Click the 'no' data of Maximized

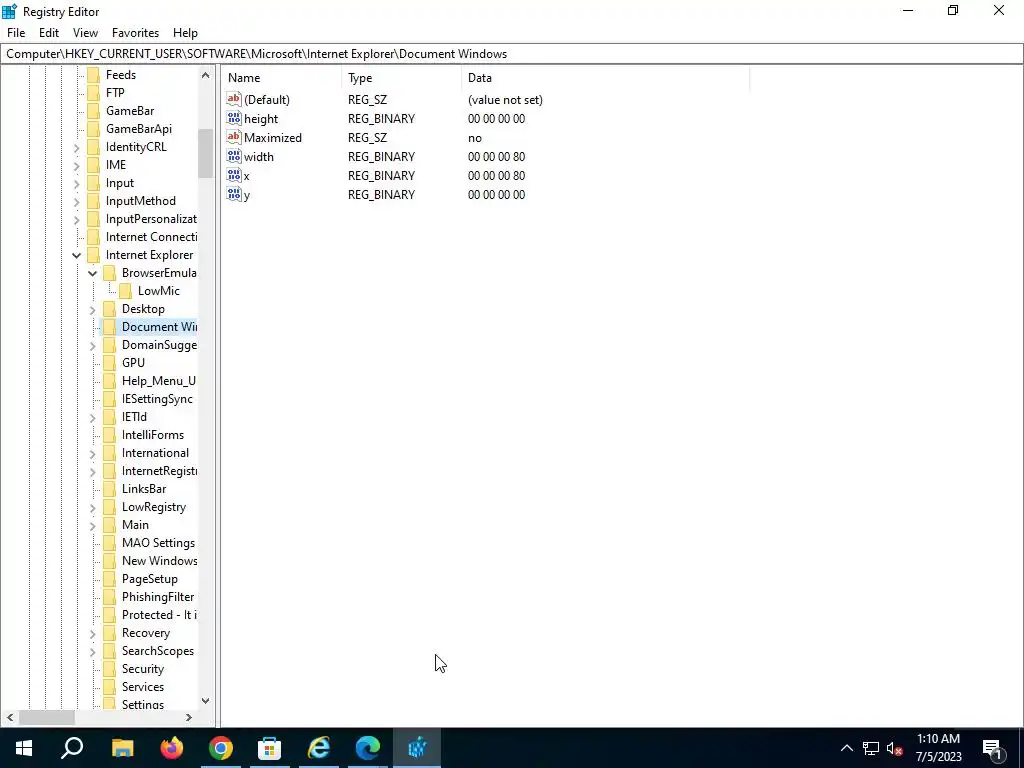[x=475, y=138]
